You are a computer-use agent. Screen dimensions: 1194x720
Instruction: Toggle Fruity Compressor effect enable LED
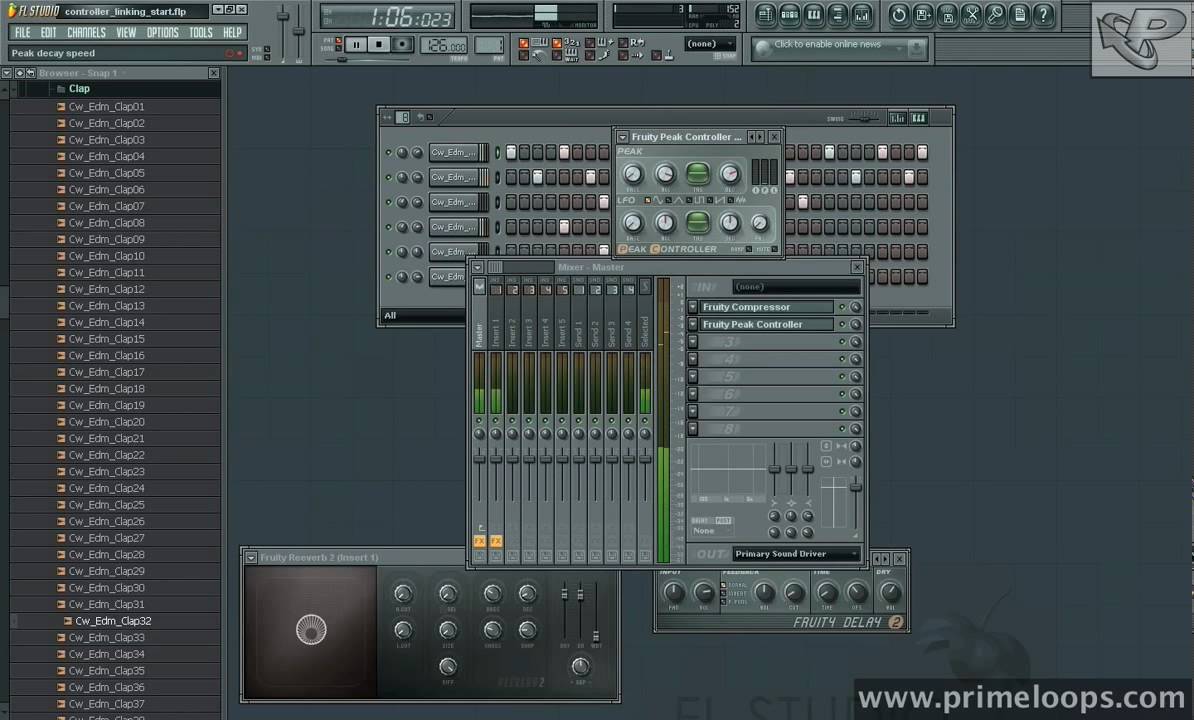coord(841,307)
